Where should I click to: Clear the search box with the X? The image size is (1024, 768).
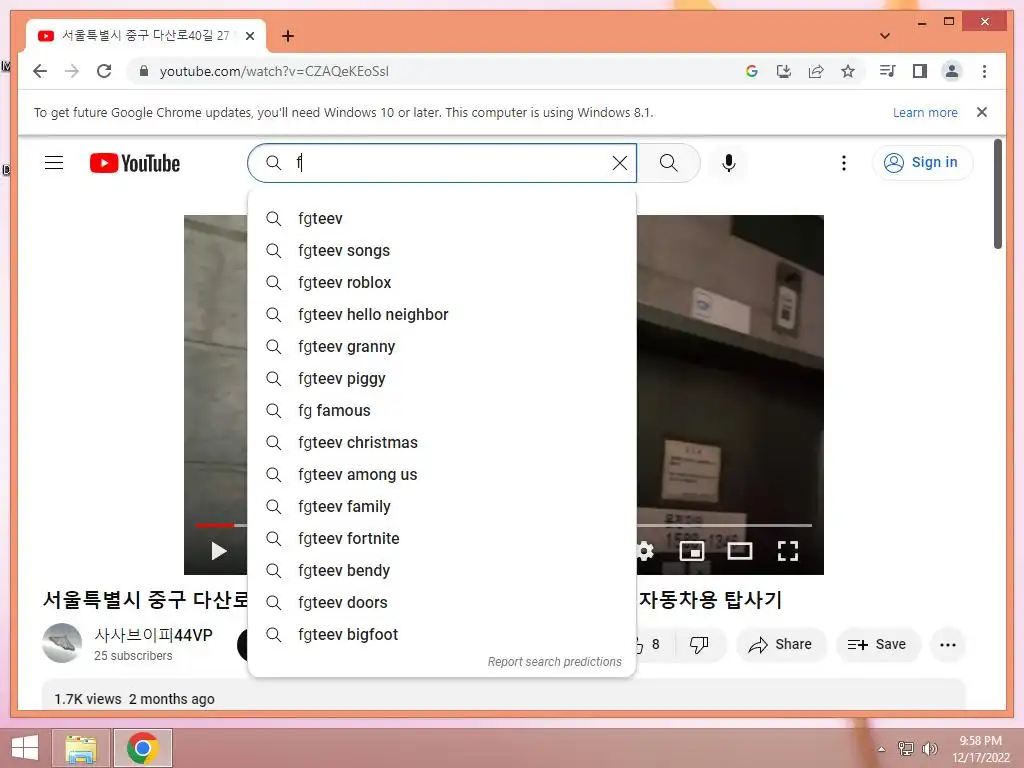620,163
